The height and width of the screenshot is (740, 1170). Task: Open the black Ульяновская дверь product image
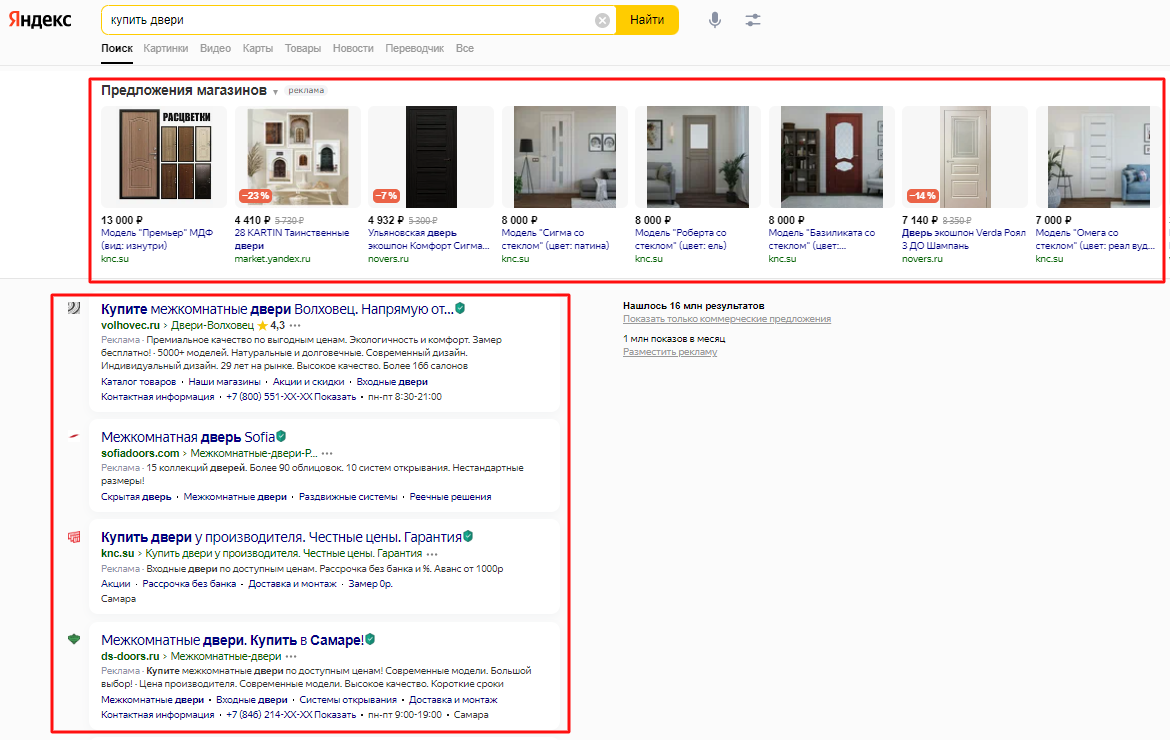coord(431,157)
